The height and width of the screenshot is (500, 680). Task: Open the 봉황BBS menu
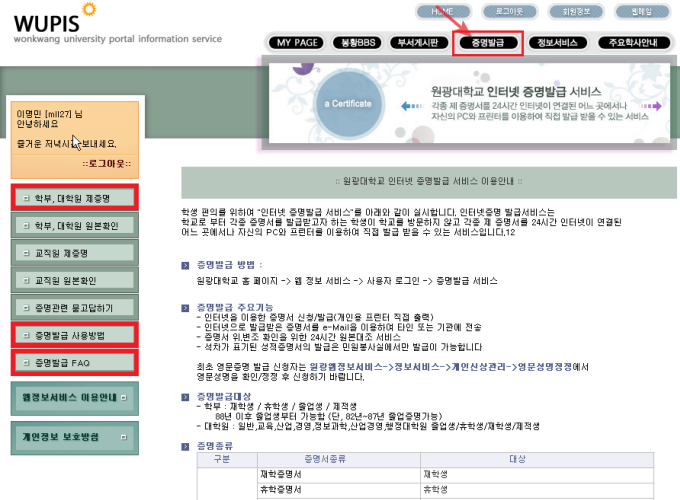[x=358, y=42]
